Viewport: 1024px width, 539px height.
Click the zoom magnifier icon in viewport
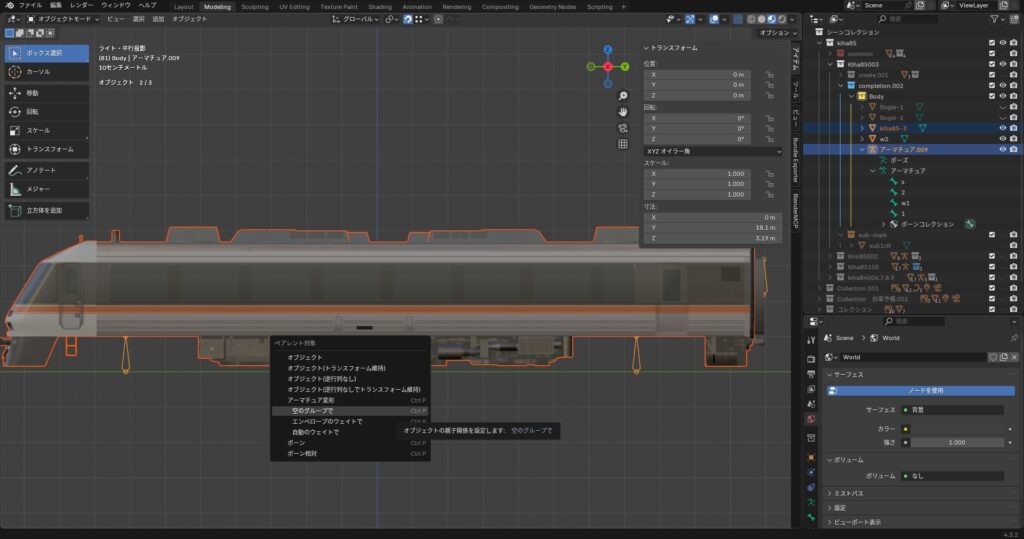(622, 95)
